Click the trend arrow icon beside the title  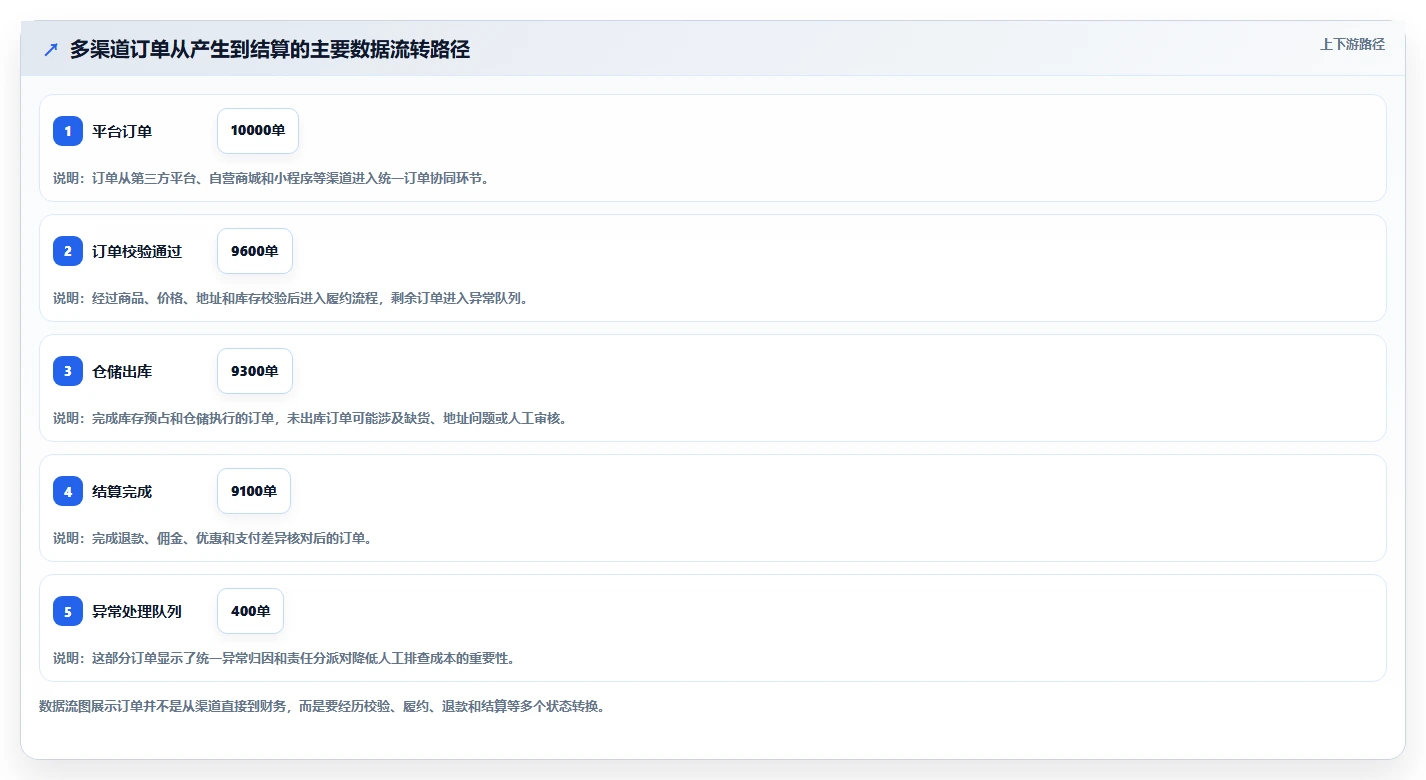(x=51, y=49)
